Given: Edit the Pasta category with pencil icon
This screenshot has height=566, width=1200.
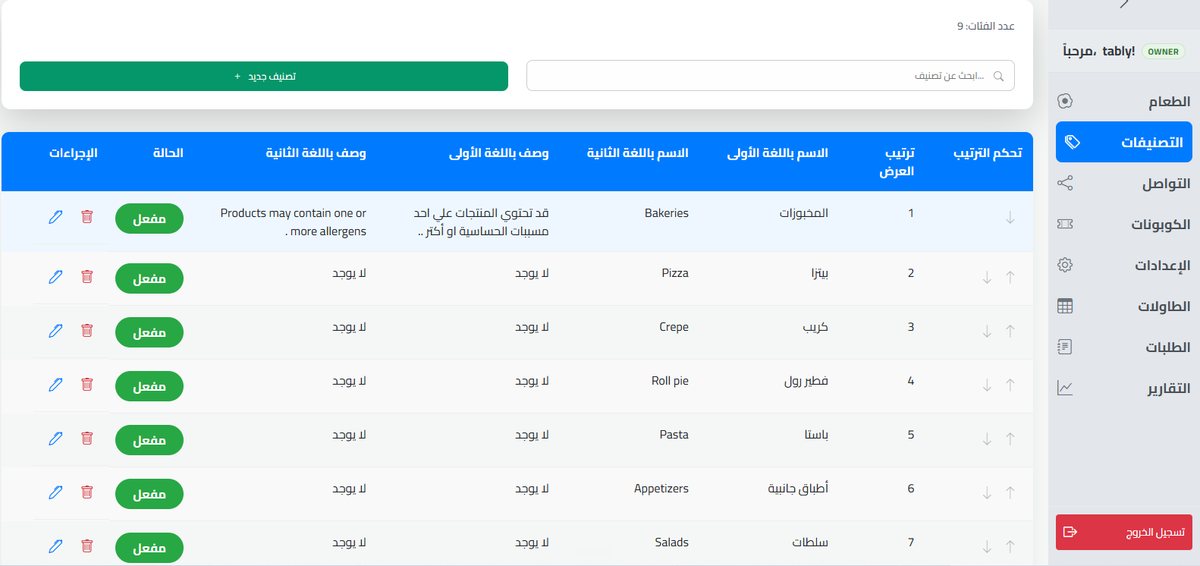Looking at the screenshot, I should click(55, 439).
